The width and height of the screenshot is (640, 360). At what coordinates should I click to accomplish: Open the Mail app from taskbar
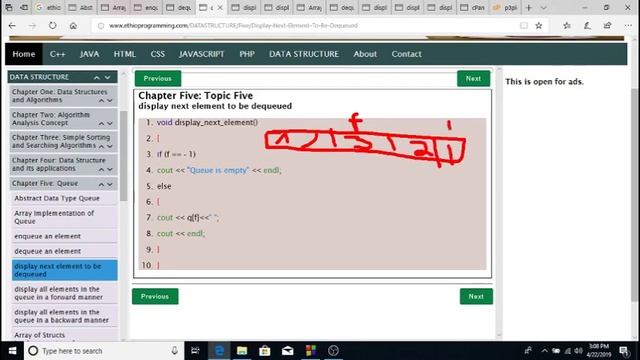pyautogui.click(x=288, y=351)
